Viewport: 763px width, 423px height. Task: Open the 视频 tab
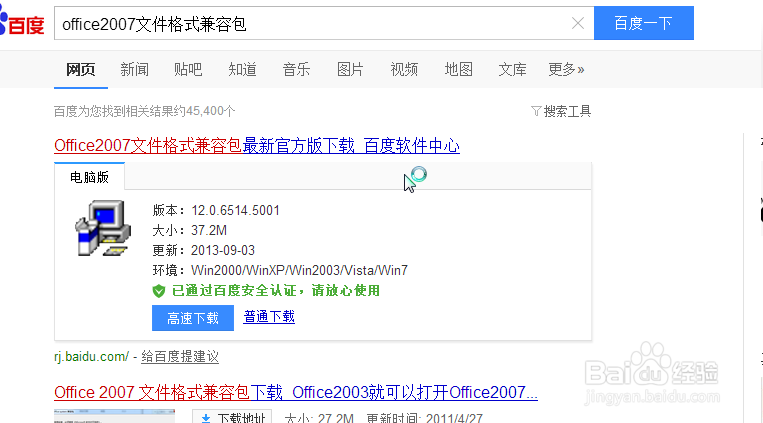tap(404, 70)
